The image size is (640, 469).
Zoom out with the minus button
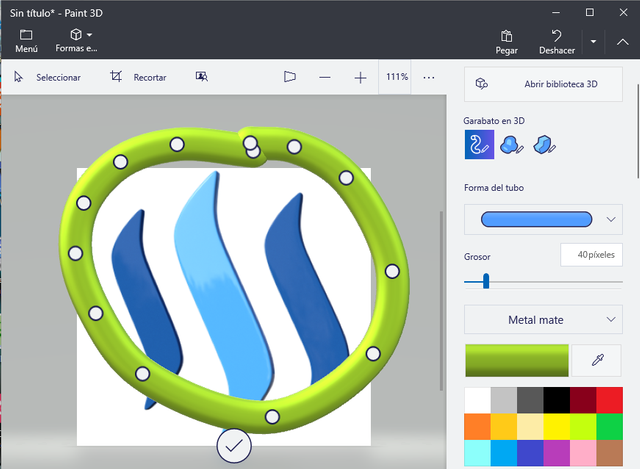325,77
